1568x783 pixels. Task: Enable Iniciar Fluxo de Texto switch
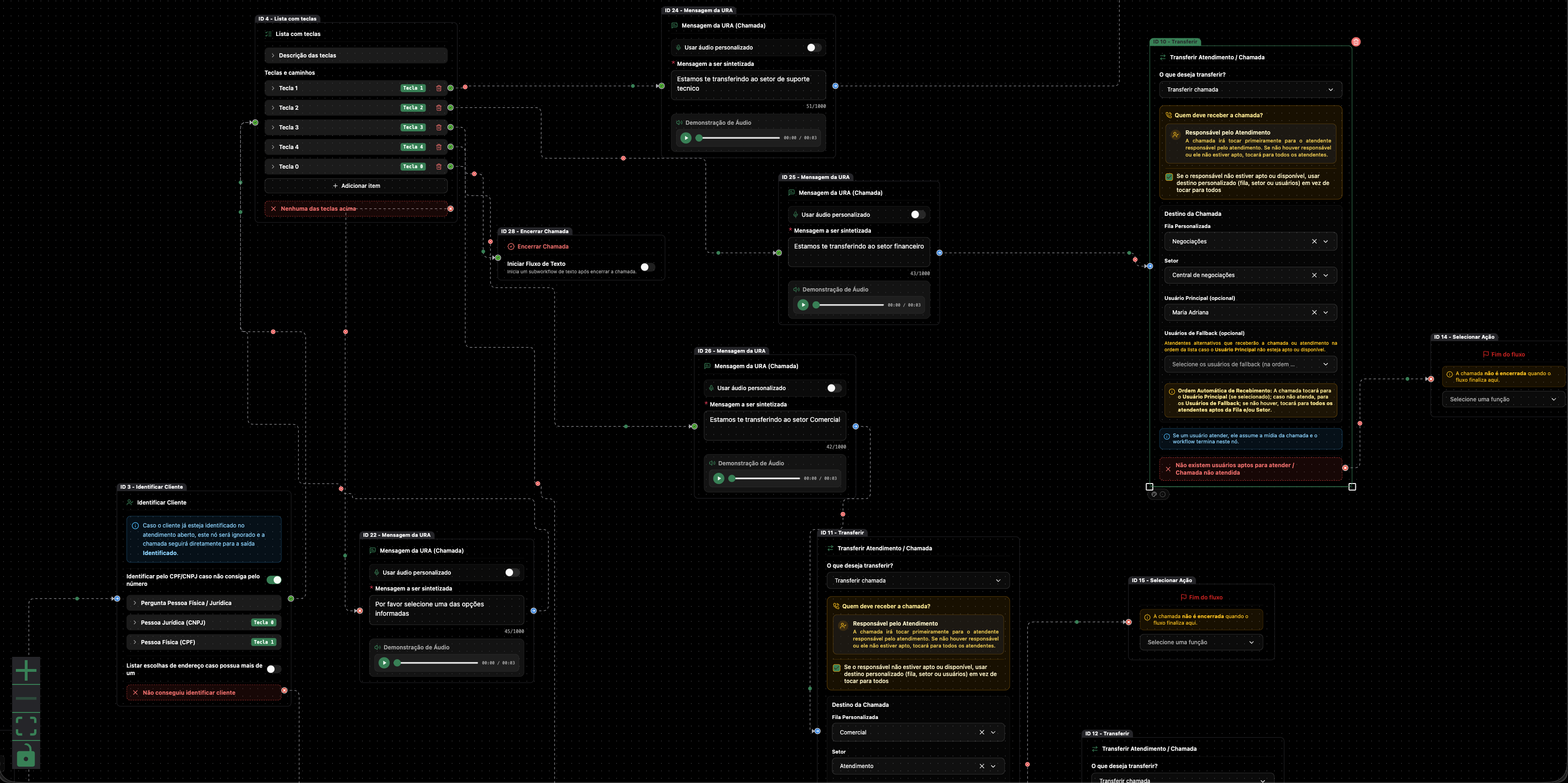coord(648,267)
